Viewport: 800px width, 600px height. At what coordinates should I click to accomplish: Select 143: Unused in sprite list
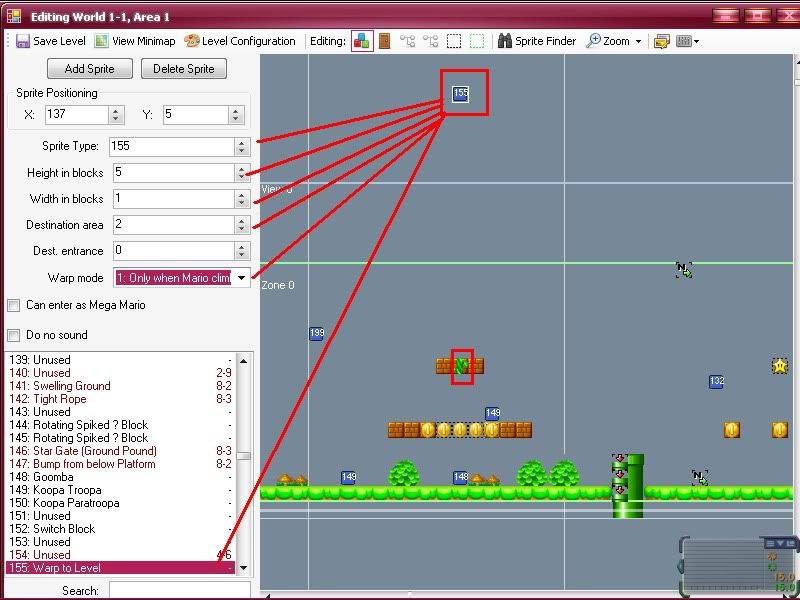(x=120, y=412)
